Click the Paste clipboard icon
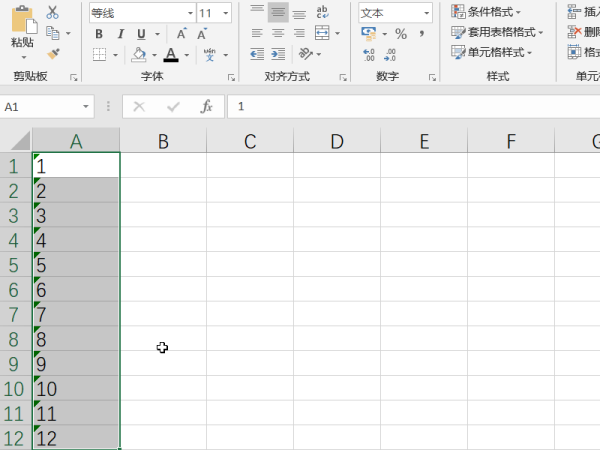The image size is (600, 450). pos(24,19)
